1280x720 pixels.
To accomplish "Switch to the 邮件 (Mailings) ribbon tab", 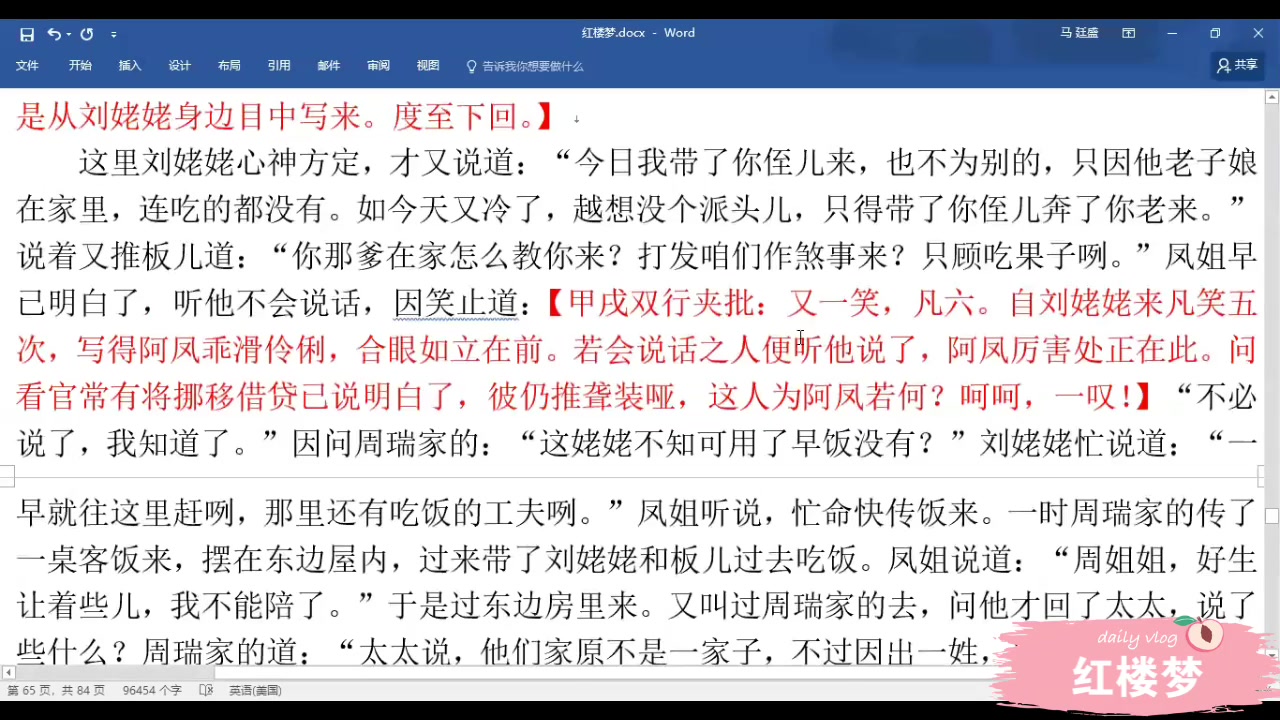I will tap(328, 66).
